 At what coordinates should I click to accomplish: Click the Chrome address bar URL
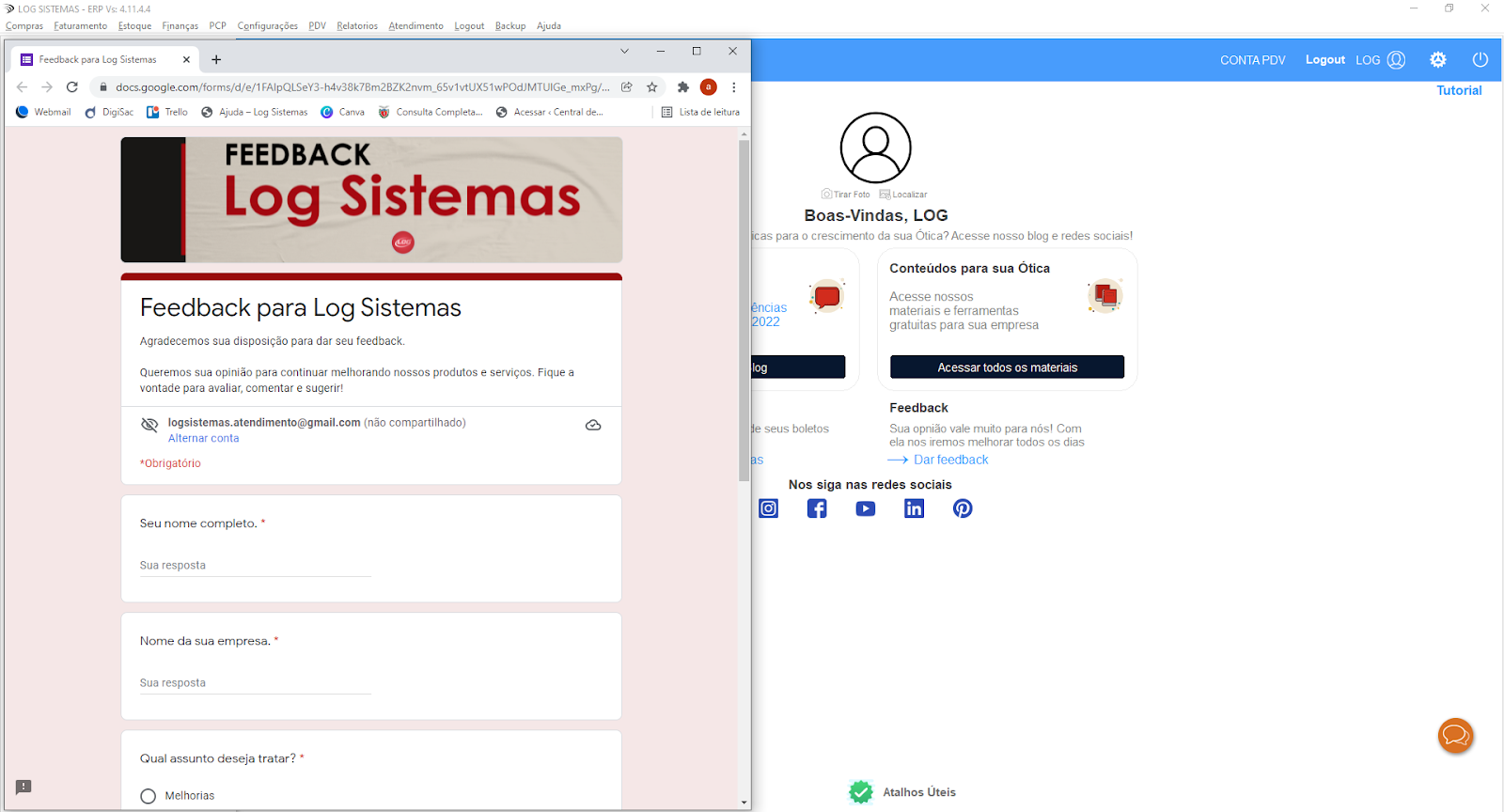coord(362,87)
